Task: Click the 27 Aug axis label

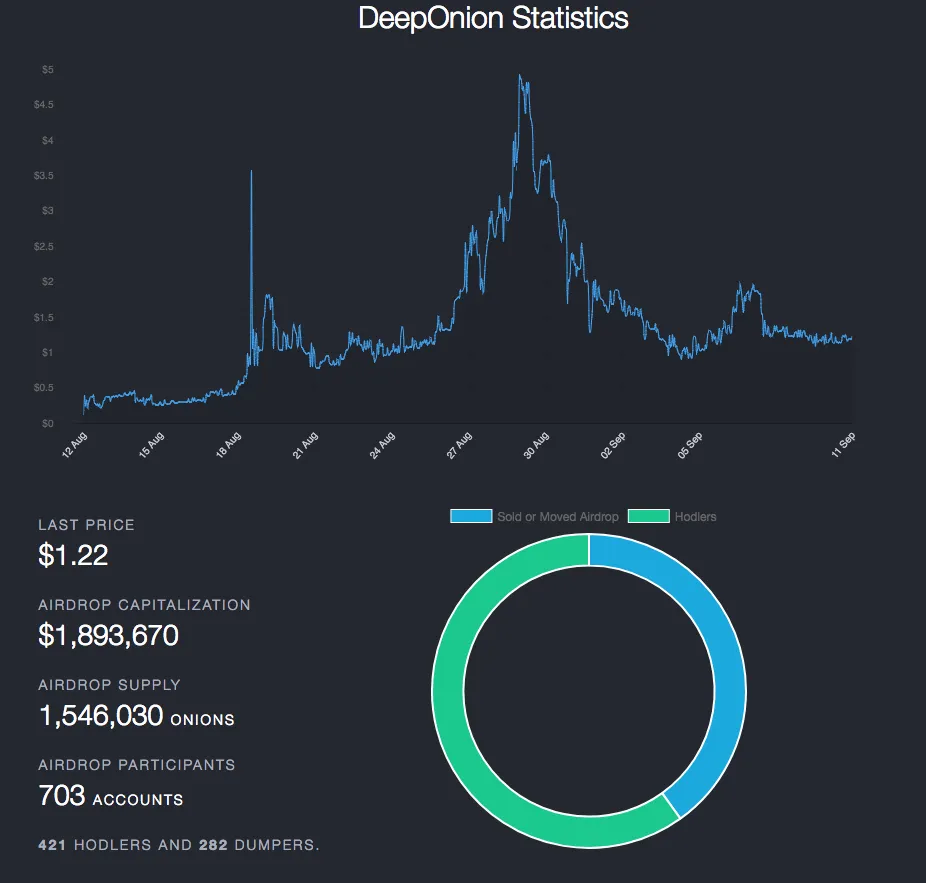Action: pos(459,445)
